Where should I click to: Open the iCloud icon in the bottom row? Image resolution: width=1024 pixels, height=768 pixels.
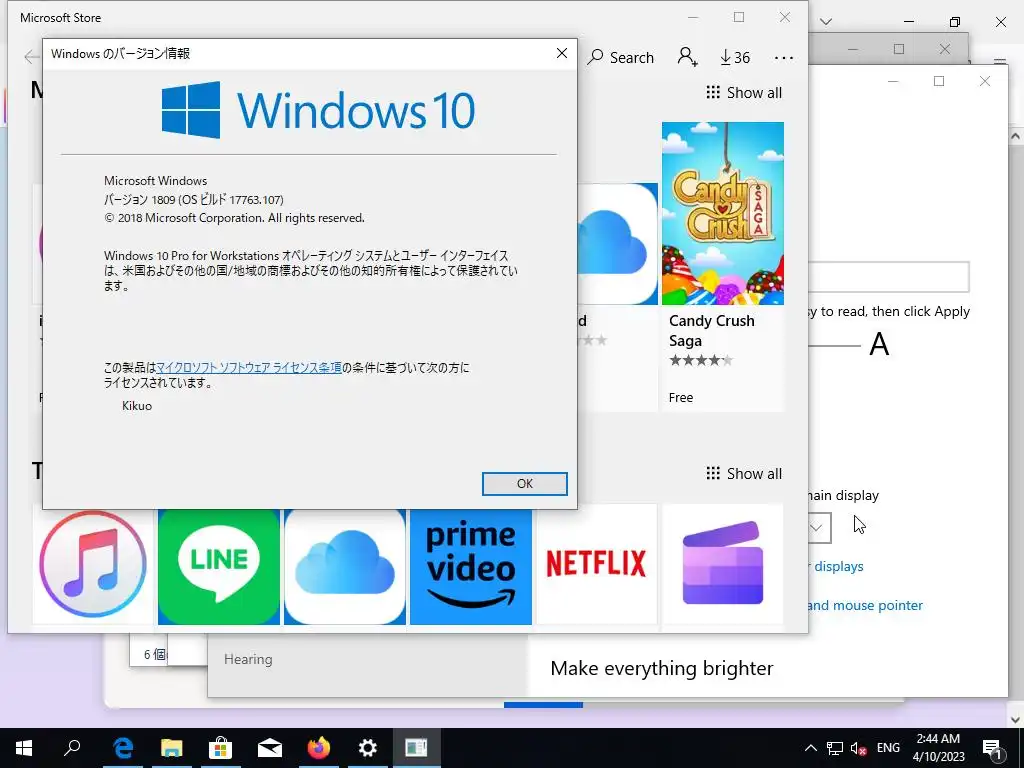345,567
